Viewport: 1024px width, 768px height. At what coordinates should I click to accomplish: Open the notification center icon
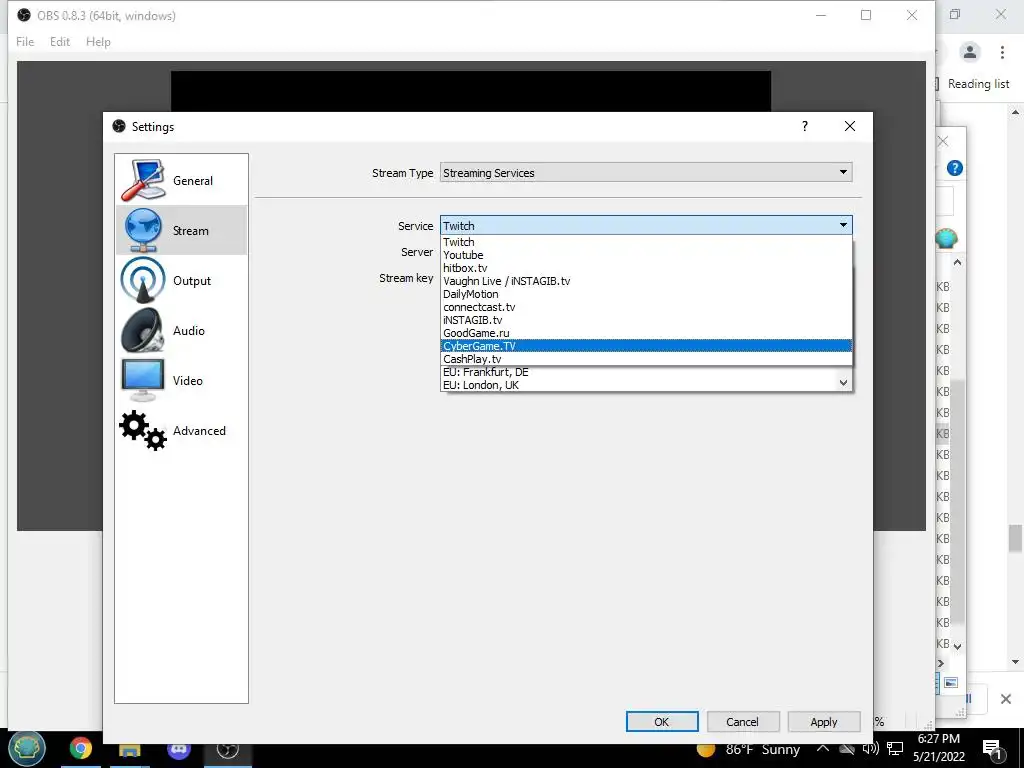coord(992,748)
